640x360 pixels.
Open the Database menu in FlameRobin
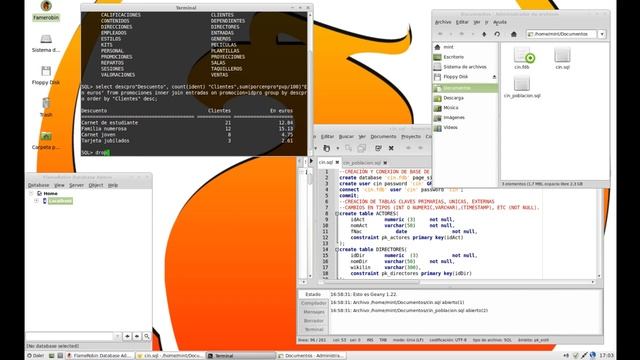coord(38,185)
